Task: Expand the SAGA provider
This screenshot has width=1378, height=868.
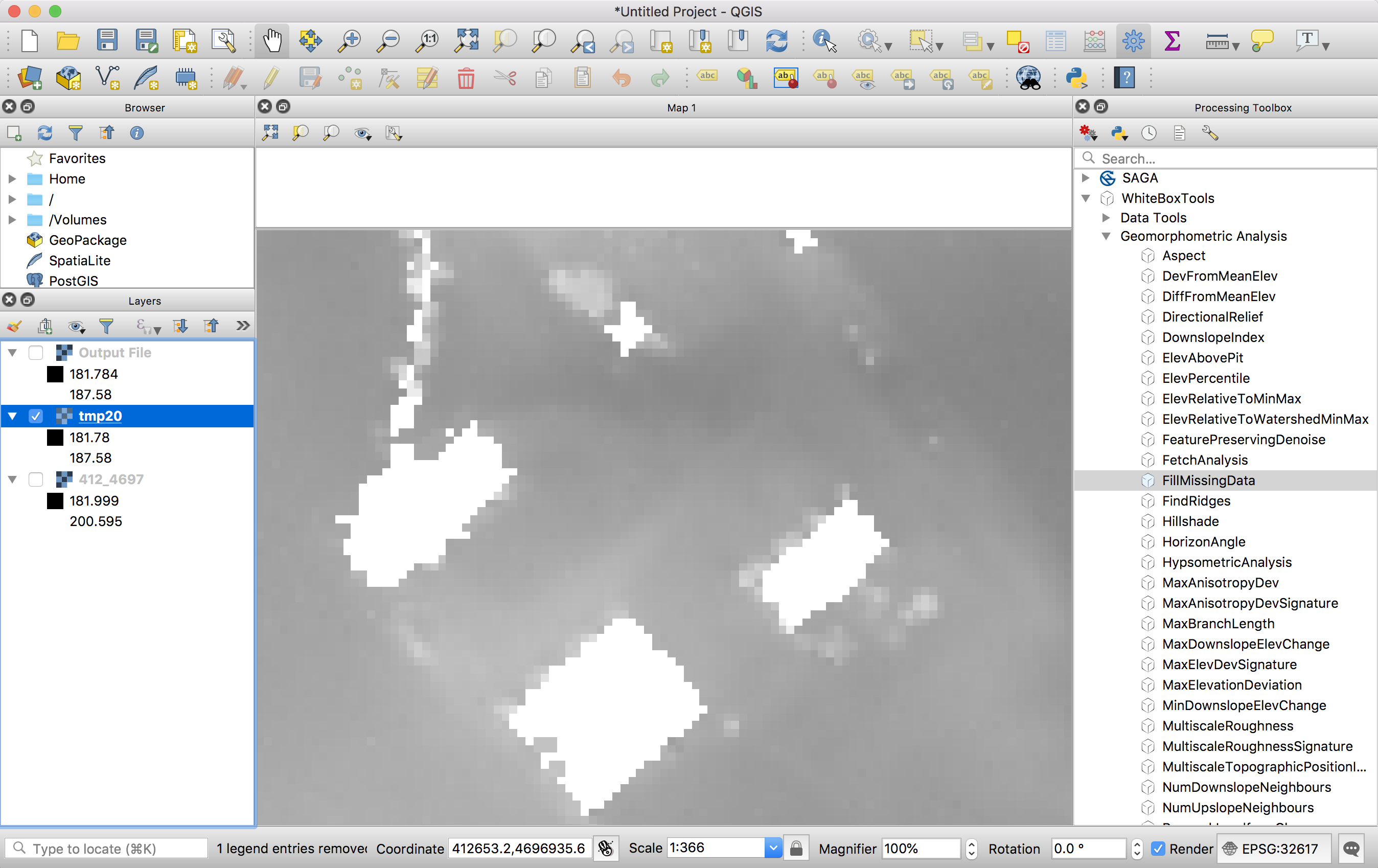Action: pos(1085,178)
